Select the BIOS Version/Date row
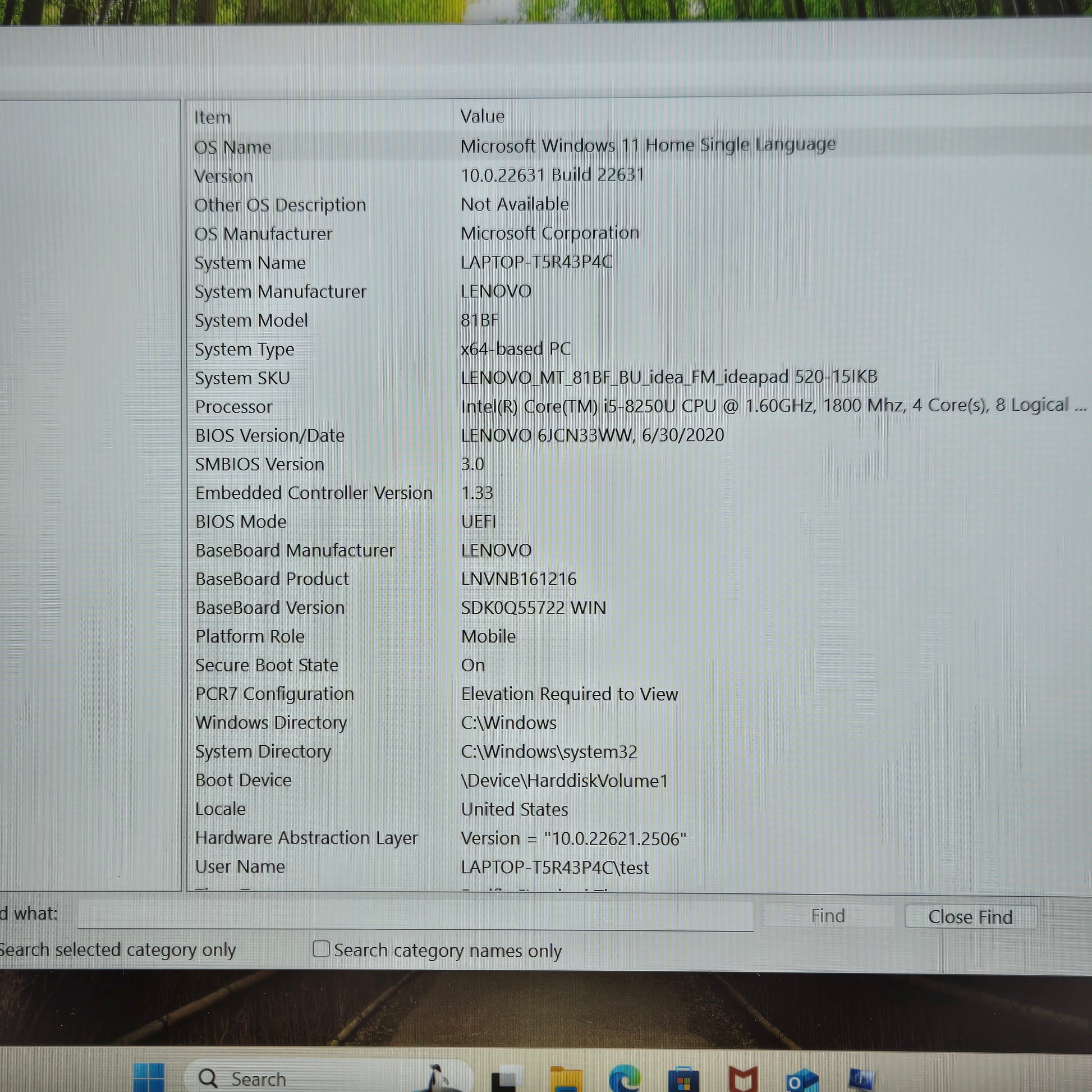1092x1092 pixels. (269, 436)
